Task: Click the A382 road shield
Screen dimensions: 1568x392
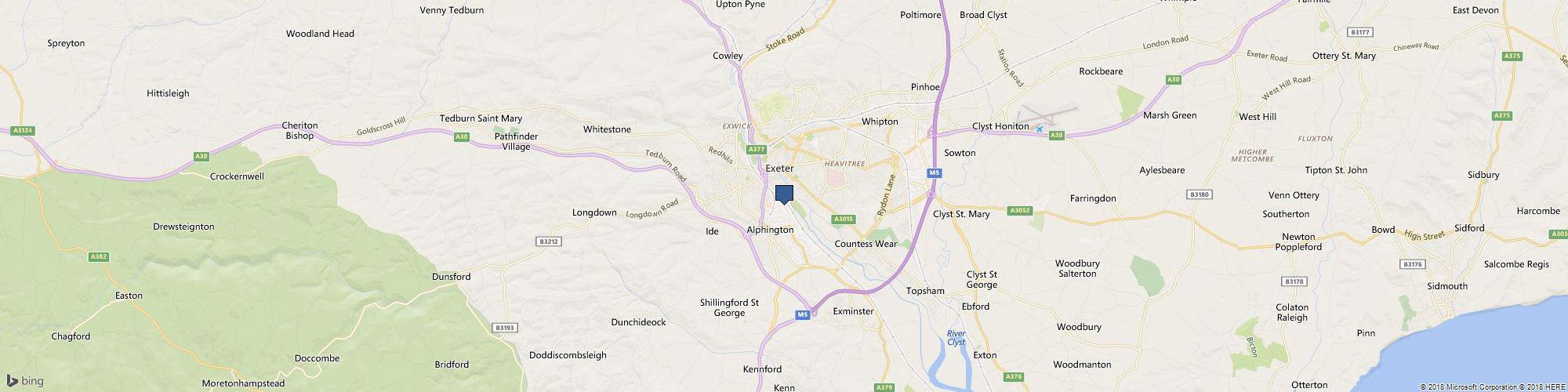Action: [x=99, y=256]
